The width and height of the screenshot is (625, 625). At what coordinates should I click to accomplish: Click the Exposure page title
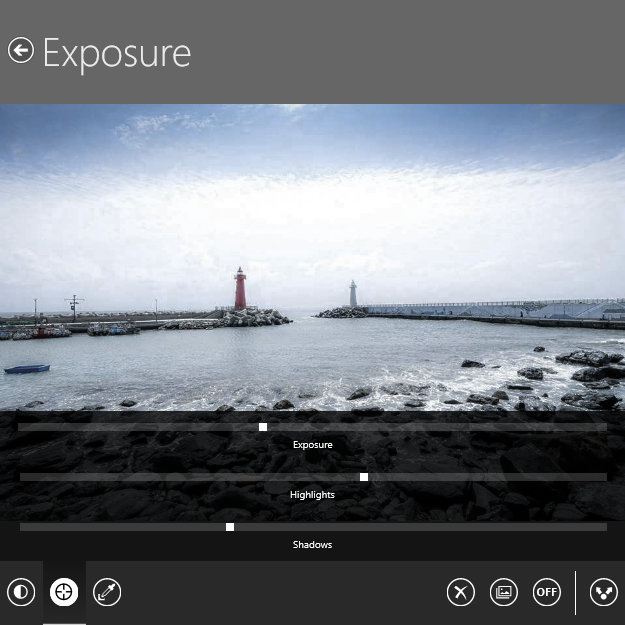(116, 53)
